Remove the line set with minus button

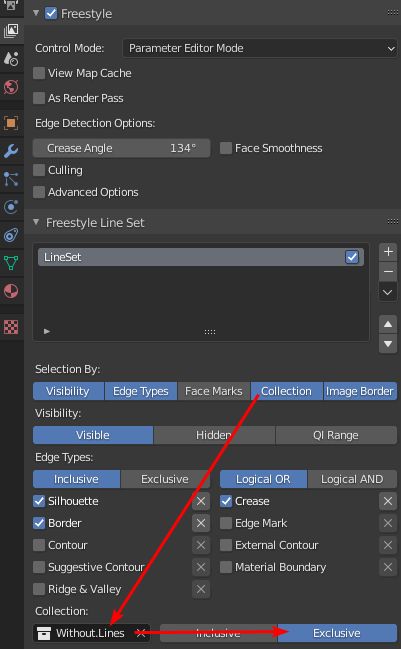(388, 272)
